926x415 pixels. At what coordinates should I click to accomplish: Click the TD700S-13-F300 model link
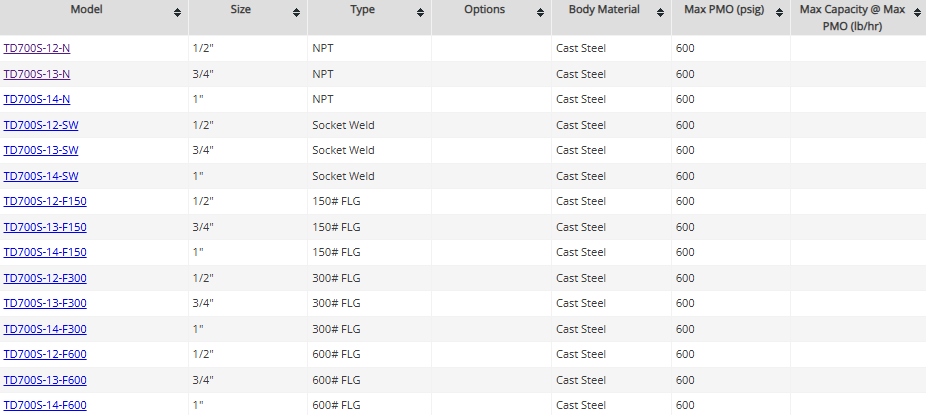tap(45, 303)
